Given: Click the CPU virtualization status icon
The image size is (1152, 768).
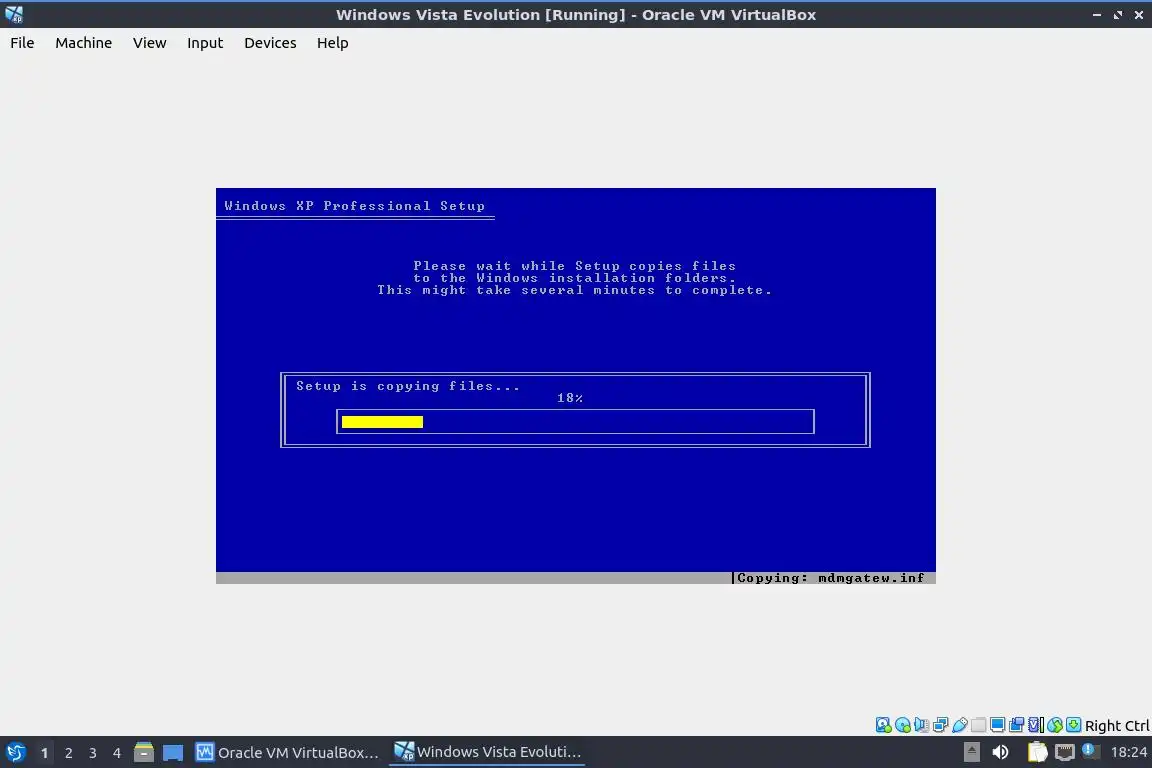Looking at the screenshot, I should pos(1036,725).
